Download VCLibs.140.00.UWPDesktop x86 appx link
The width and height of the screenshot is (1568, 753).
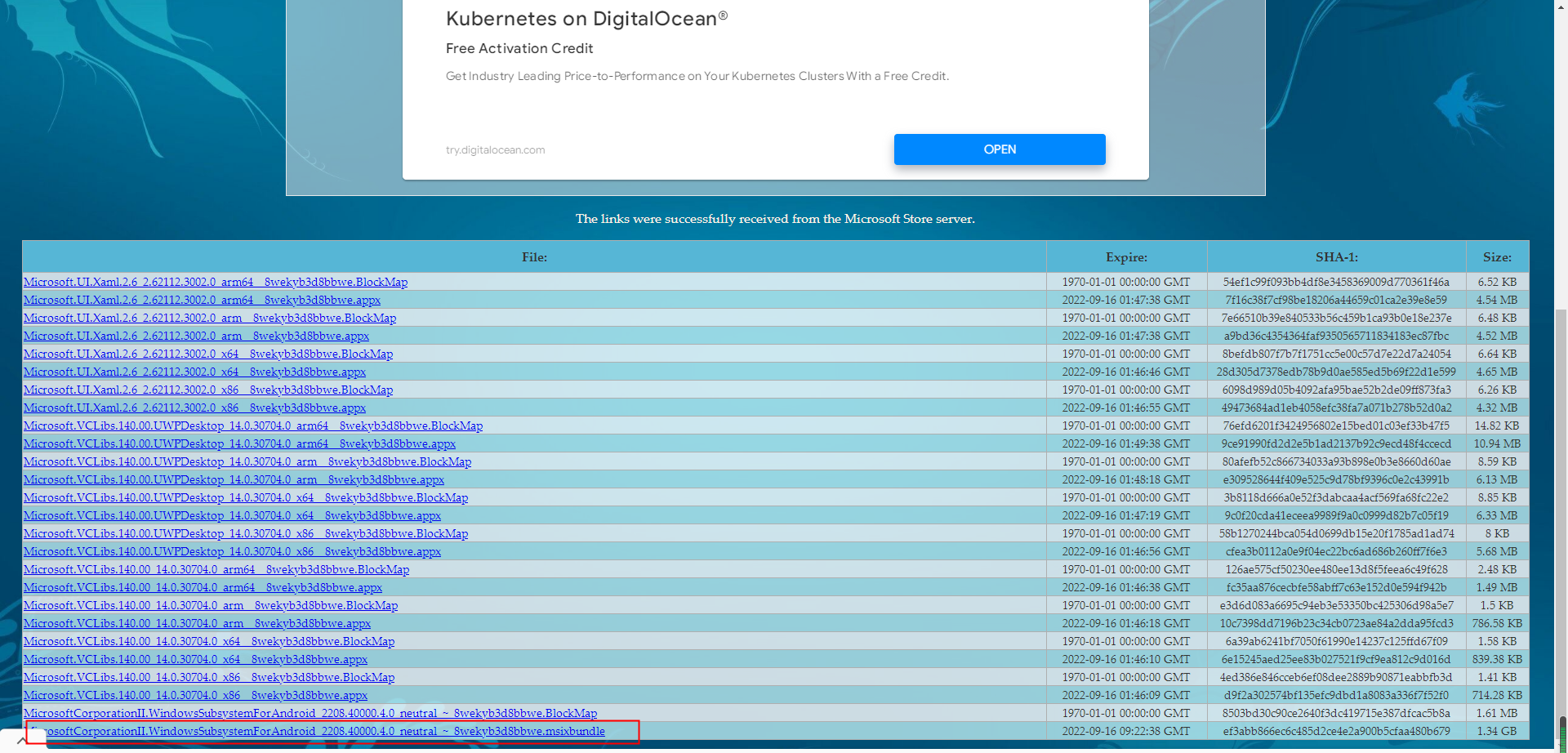click(x=232, y=551)
